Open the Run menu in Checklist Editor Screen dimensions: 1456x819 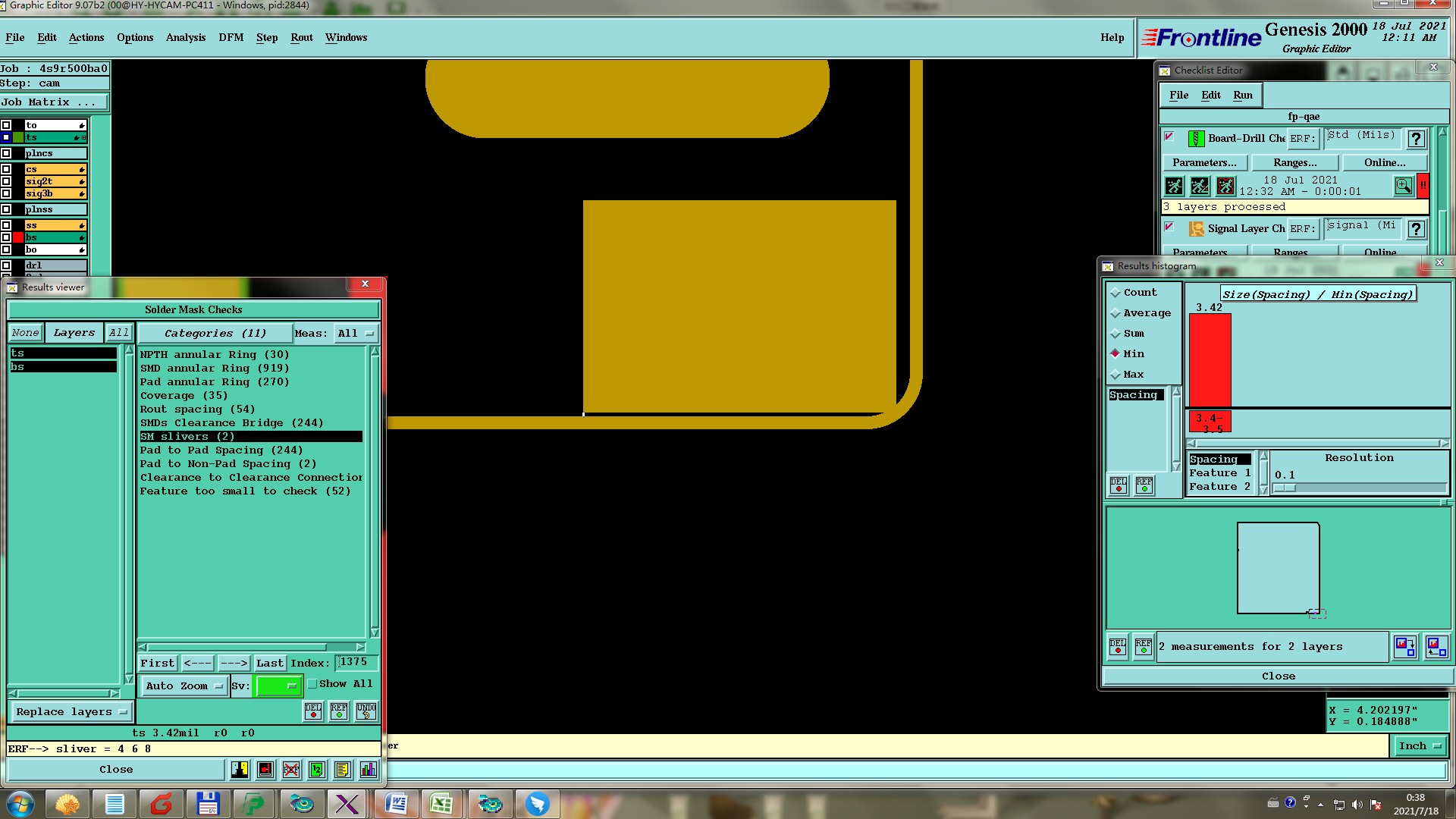(x=1242, y=96)
